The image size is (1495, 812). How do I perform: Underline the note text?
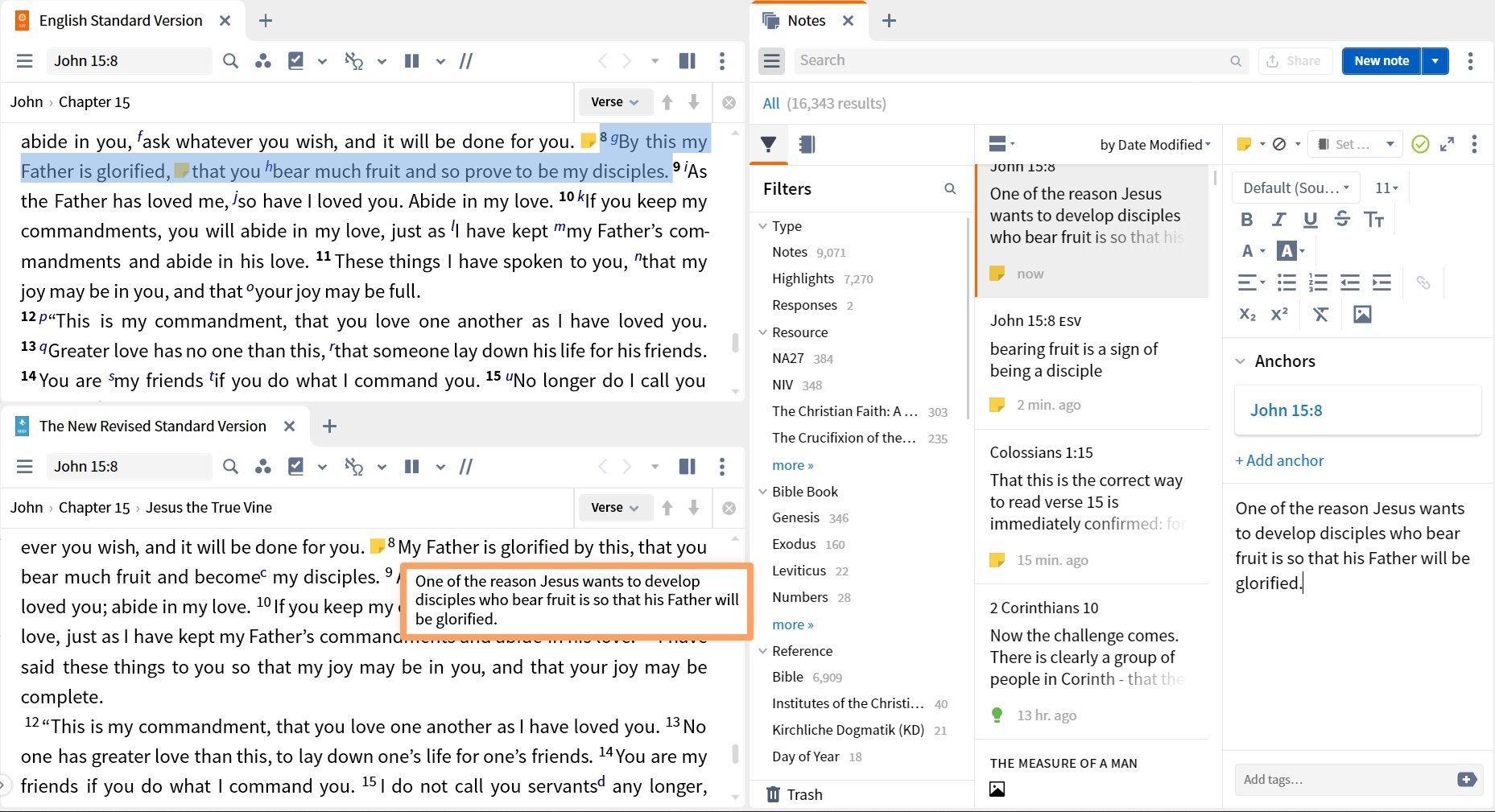[1311, 220]
